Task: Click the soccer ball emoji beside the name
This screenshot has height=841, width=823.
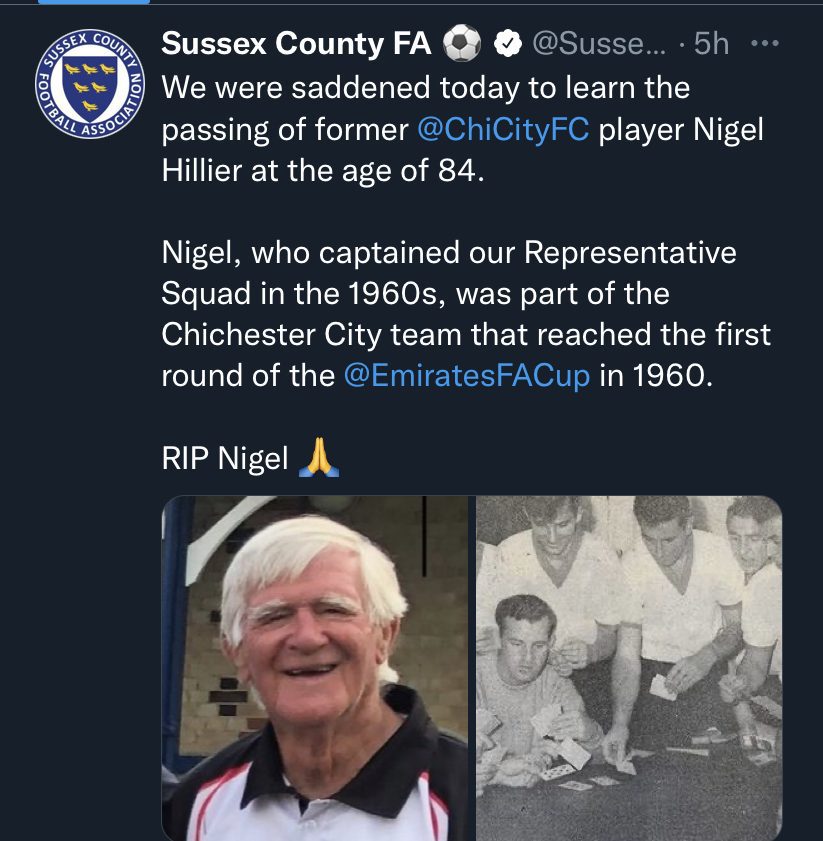Action: click(x=462, y=44)
